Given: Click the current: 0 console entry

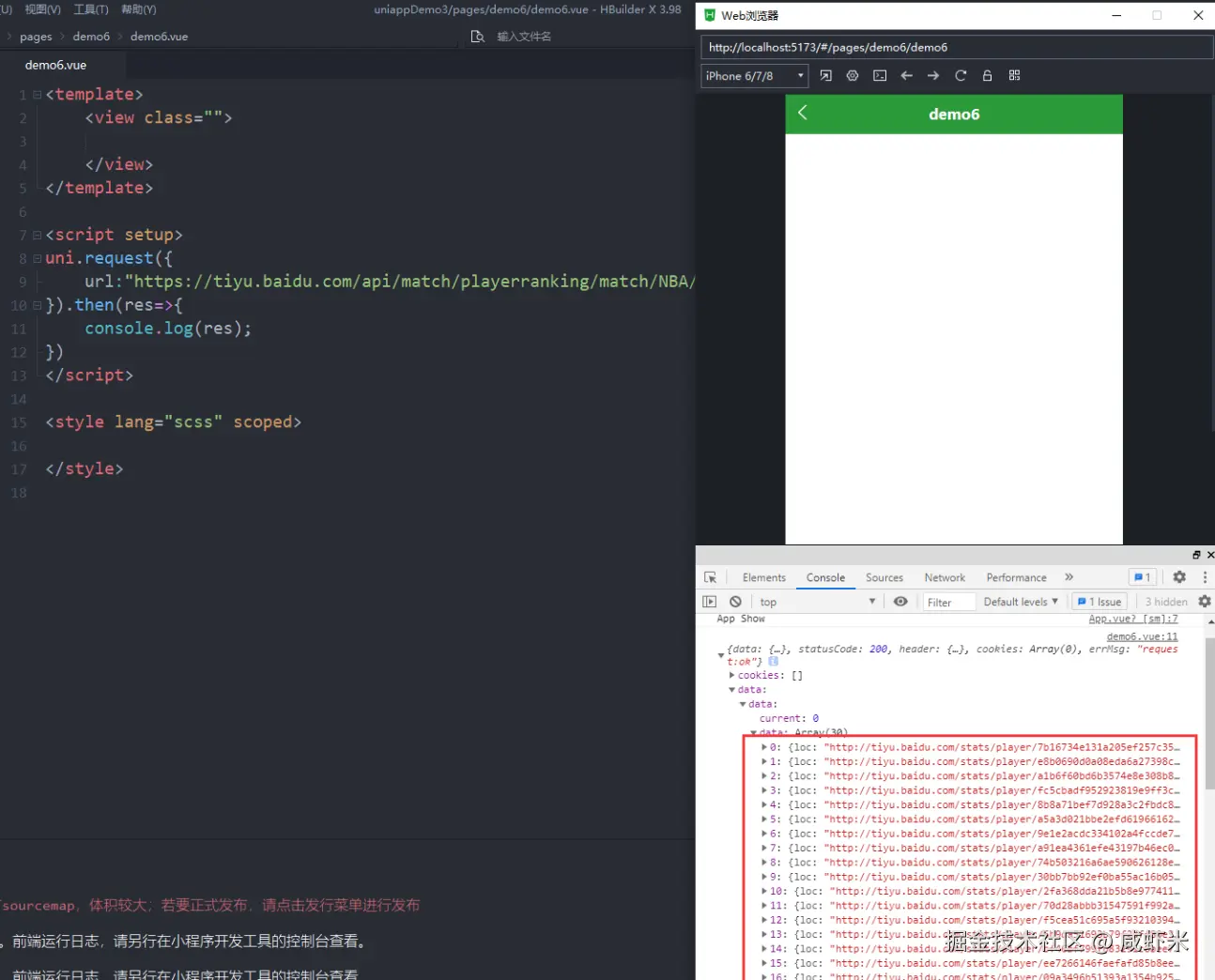Looking at the screenshot, I should coord(789,718).
